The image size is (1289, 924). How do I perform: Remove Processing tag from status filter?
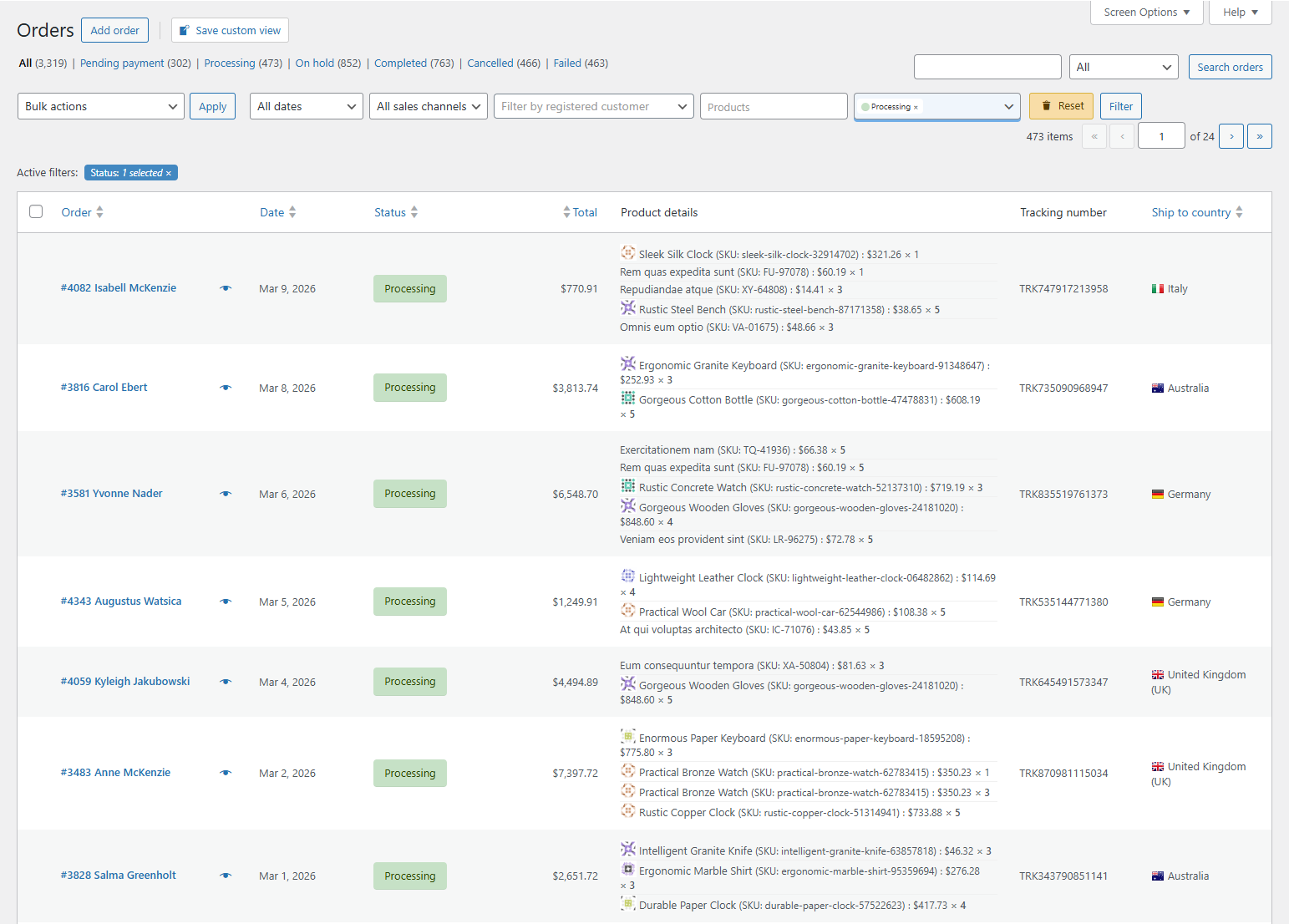point(916,107)
